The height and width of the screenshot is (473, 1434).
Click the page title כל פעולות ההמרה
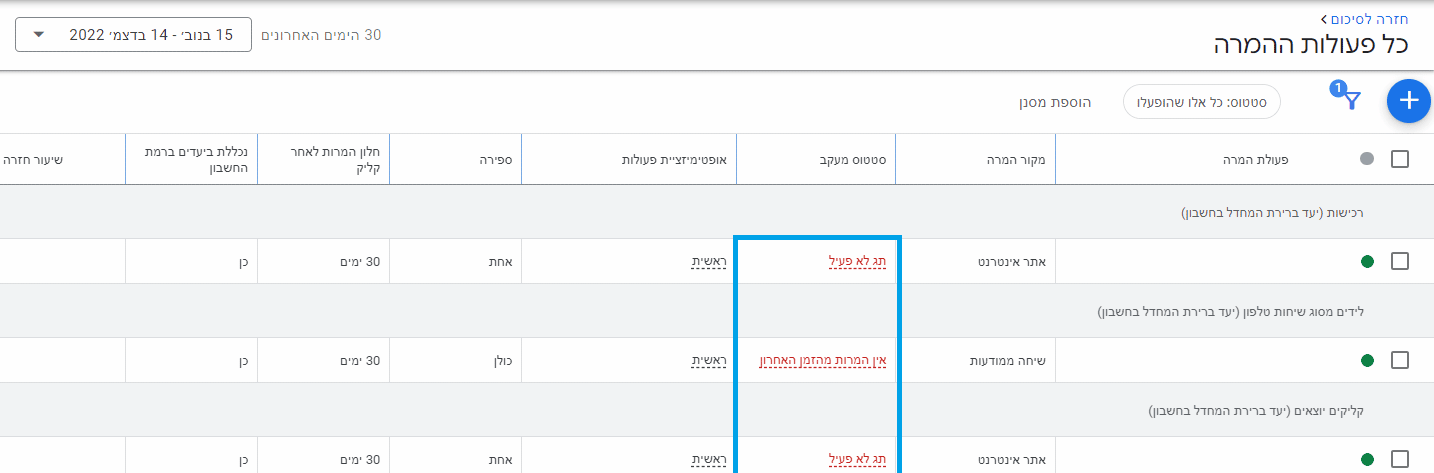coord(1311,45)
